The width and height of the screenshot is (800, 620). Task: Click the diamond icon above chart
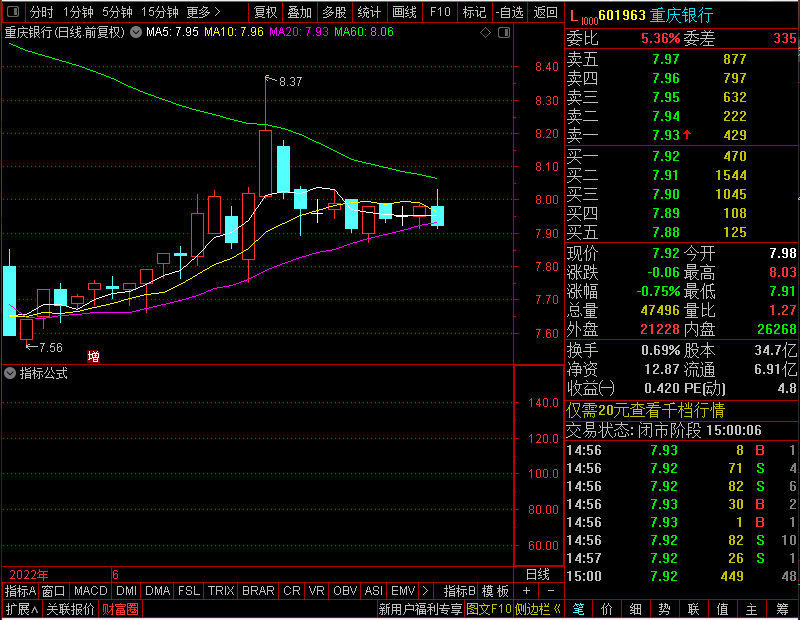pos(486,33)
